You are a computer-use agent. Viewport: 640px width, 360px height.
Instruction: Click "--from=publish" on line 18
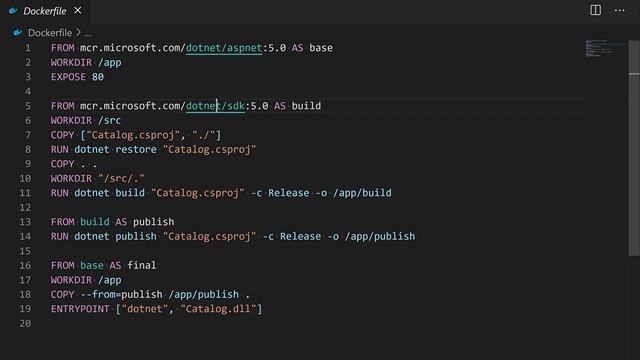(121, 294)
